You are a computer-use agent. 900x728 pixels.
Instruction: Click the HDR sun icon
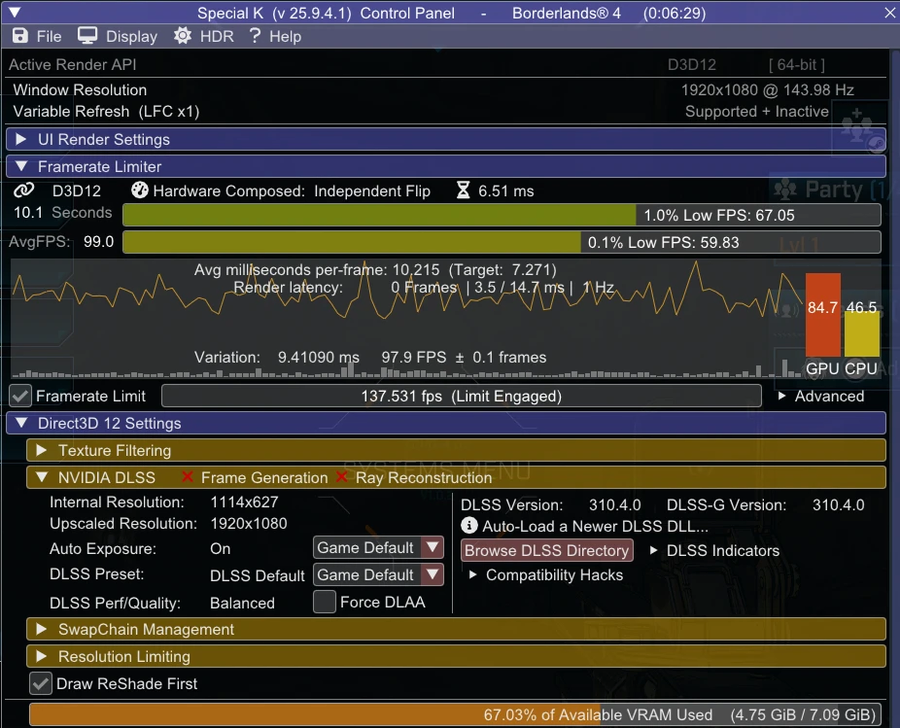pos(182,36)
